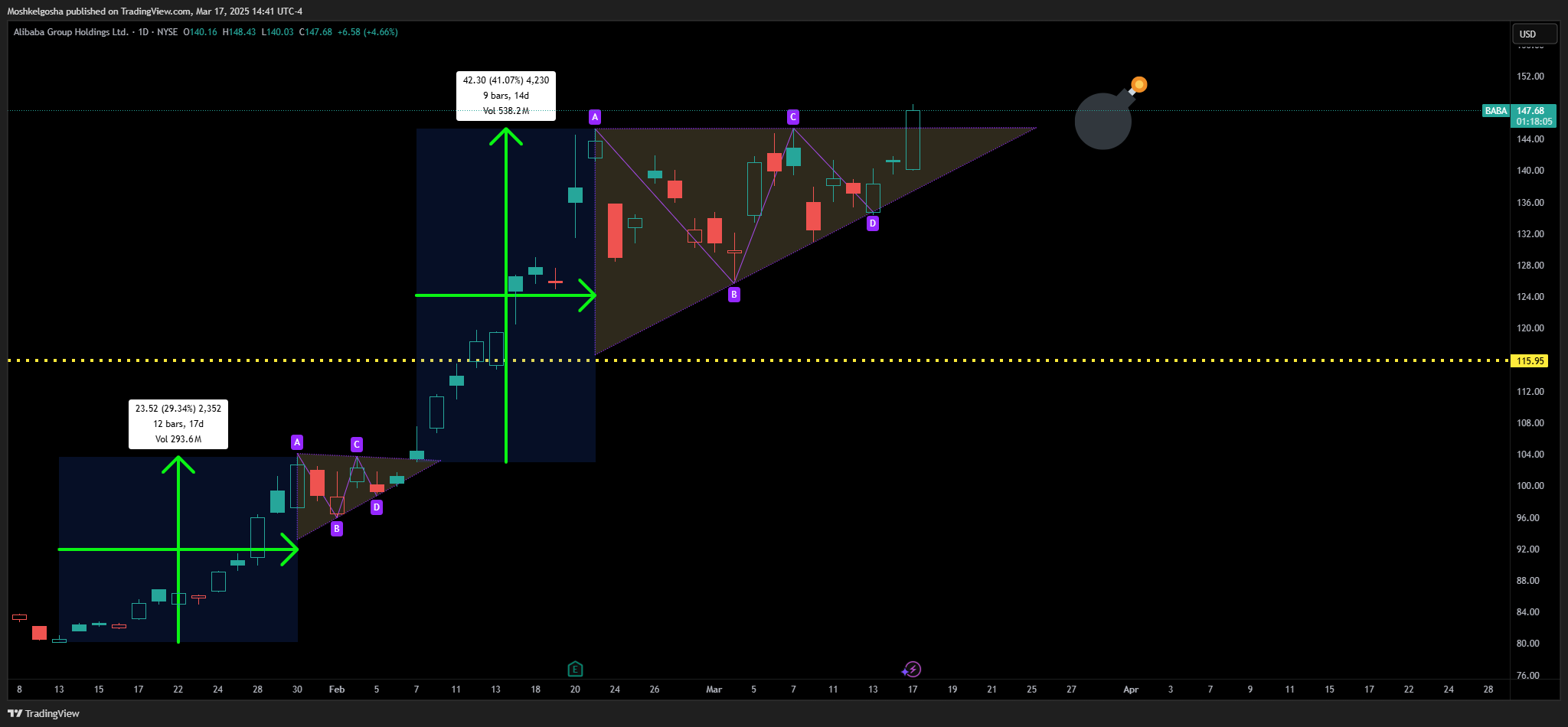The width and height of the screenshot is (1568, 727).
Task: Click the 1D timeframe indicator in title
Action: (143, 32)
